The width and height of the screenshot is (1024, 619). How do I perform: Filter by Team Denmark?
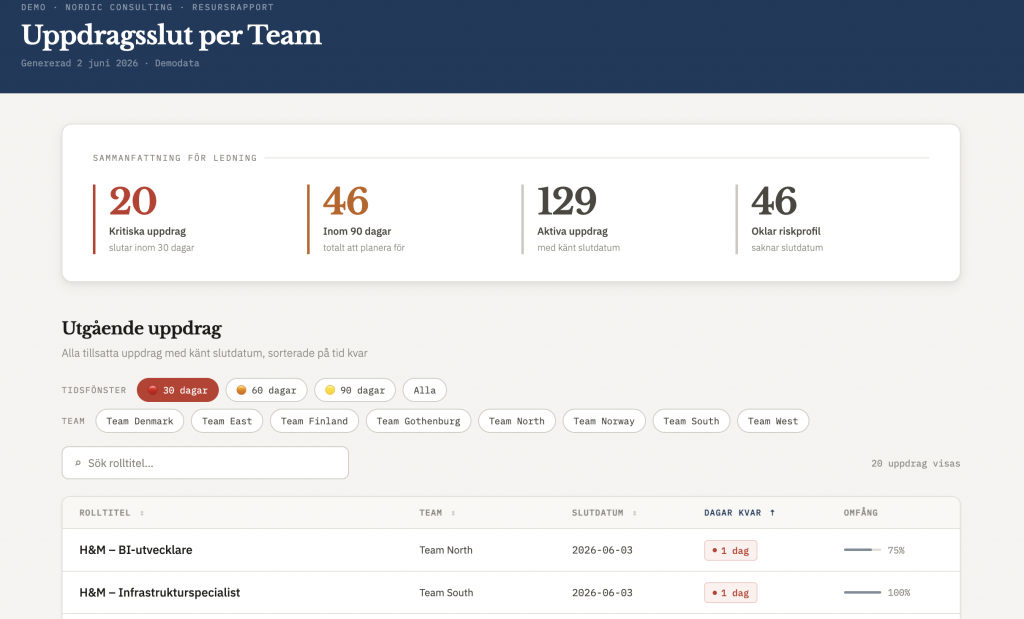coord(140,421)
